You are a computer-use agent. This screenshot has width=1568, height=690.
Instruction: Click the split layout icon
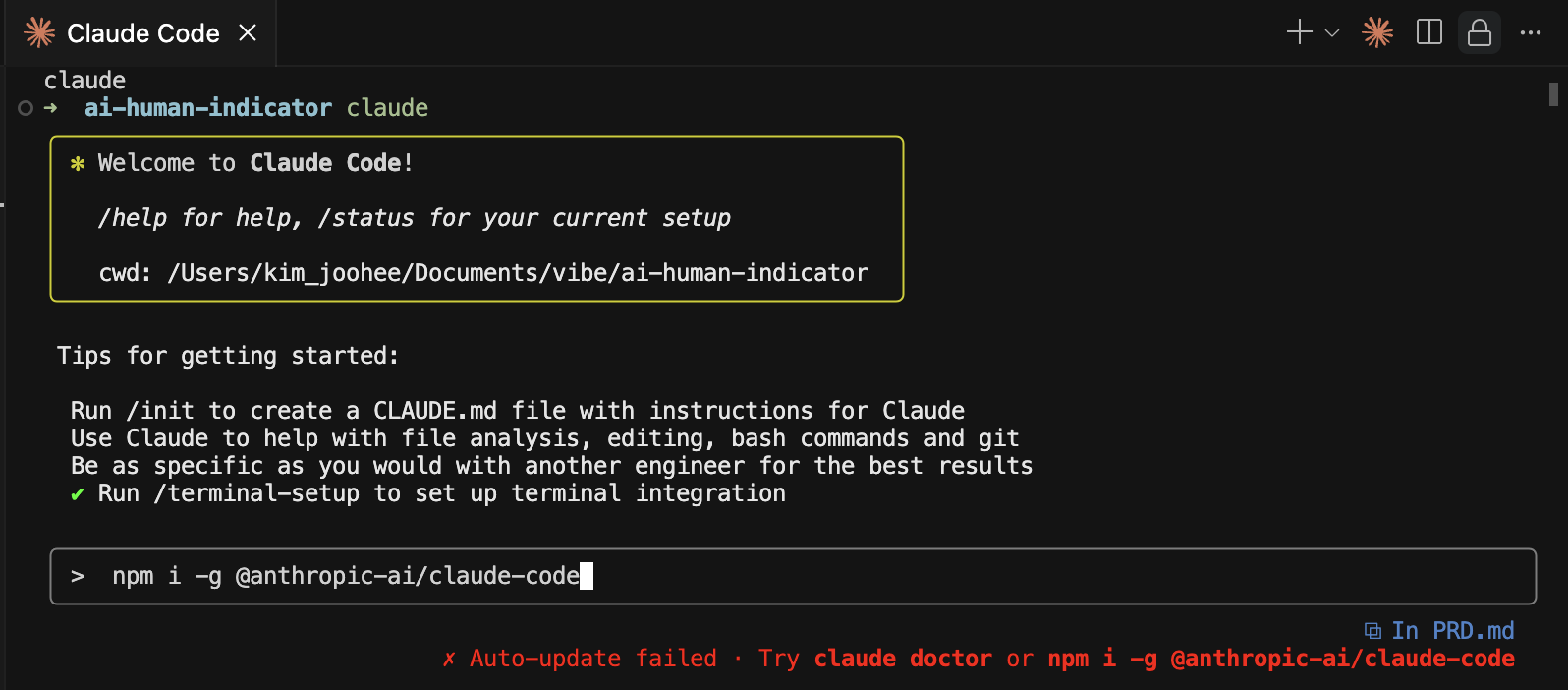click(x=1429, y=32)
